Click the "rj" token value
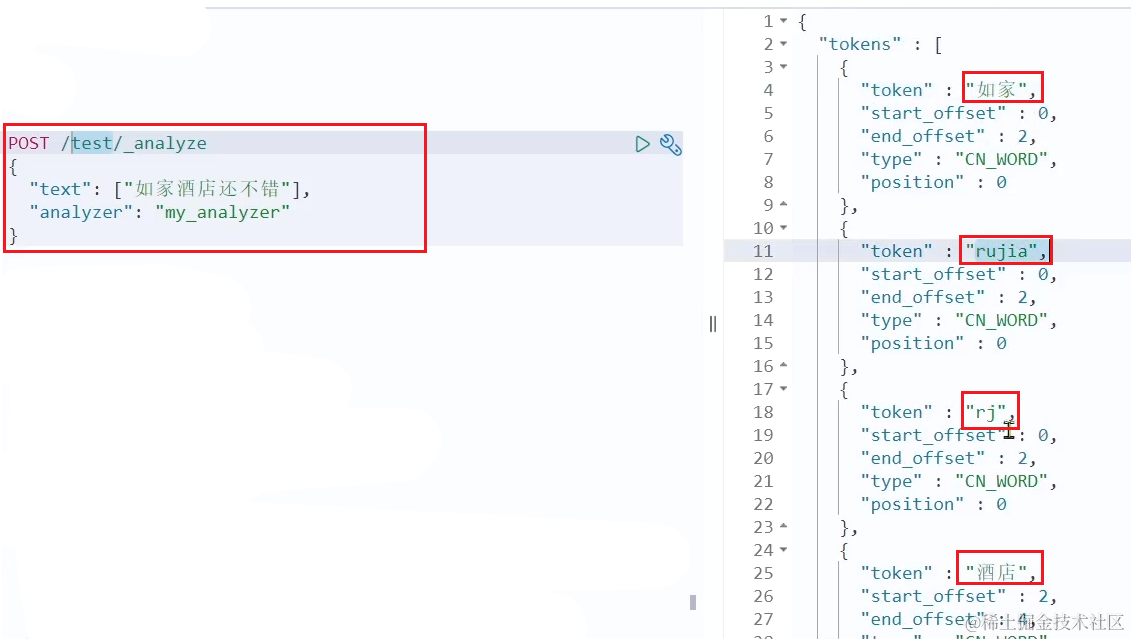Screen dimensions: 1131x639 click(986, 412)
